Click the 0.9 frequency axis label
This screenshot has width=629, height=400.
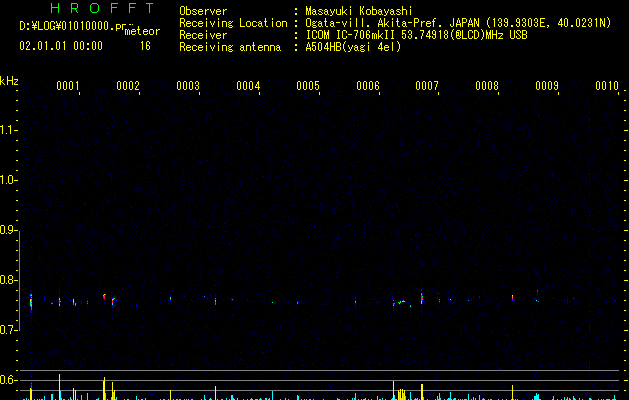point(8,230)
